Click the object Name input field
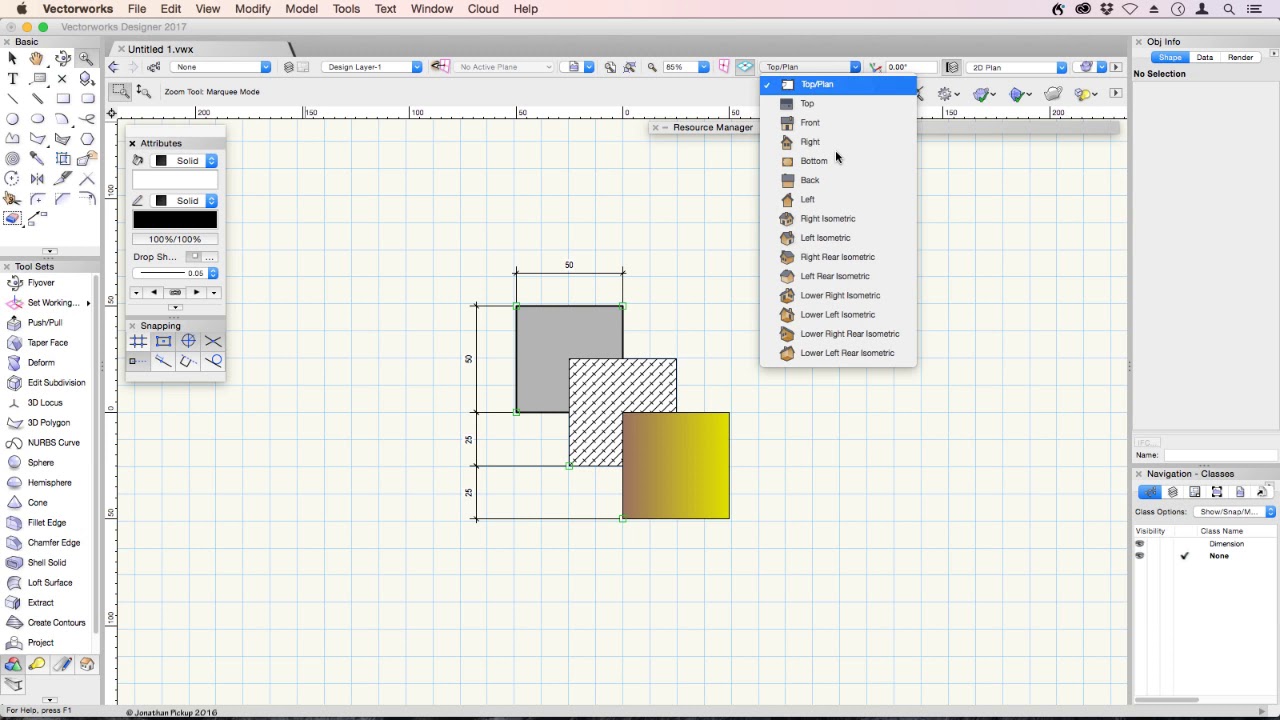Viewport: 1280px width, 720px height. click(1219, 455)
